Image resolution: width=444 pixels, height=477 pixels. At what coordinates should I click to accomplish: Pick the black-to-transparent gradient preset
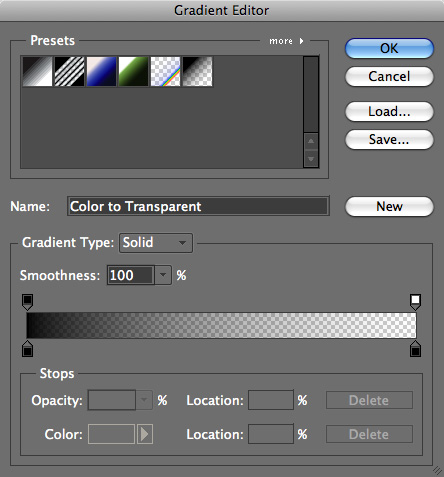point(197,71)
